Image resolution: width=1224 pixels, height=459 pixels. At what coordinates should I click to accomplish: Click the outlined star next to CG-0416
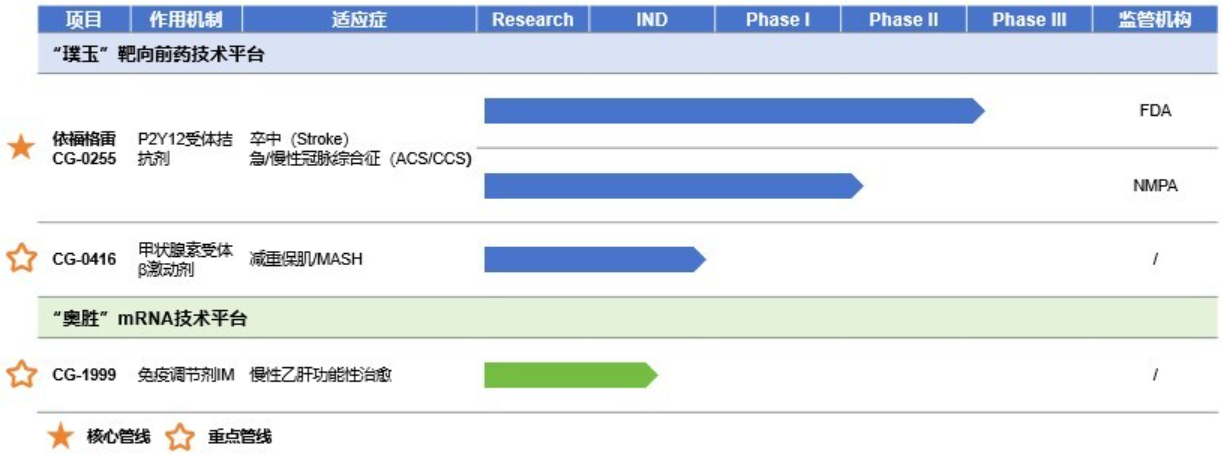(21, 259)
